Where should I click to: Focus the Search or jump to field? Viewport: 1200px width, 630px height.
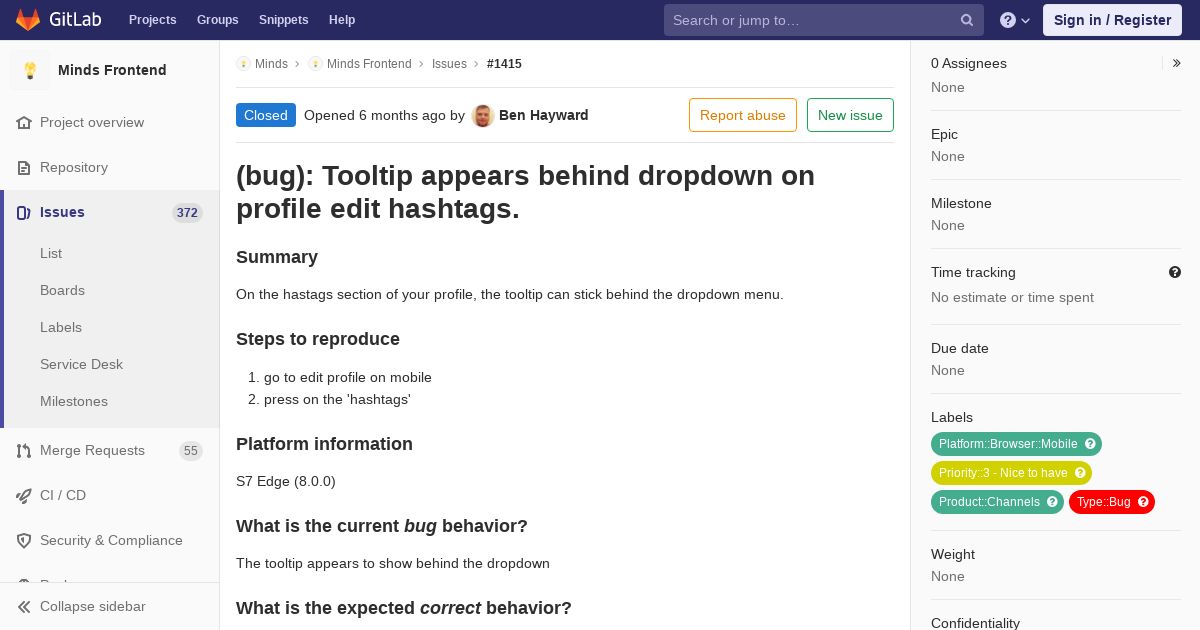pos(824,20)
